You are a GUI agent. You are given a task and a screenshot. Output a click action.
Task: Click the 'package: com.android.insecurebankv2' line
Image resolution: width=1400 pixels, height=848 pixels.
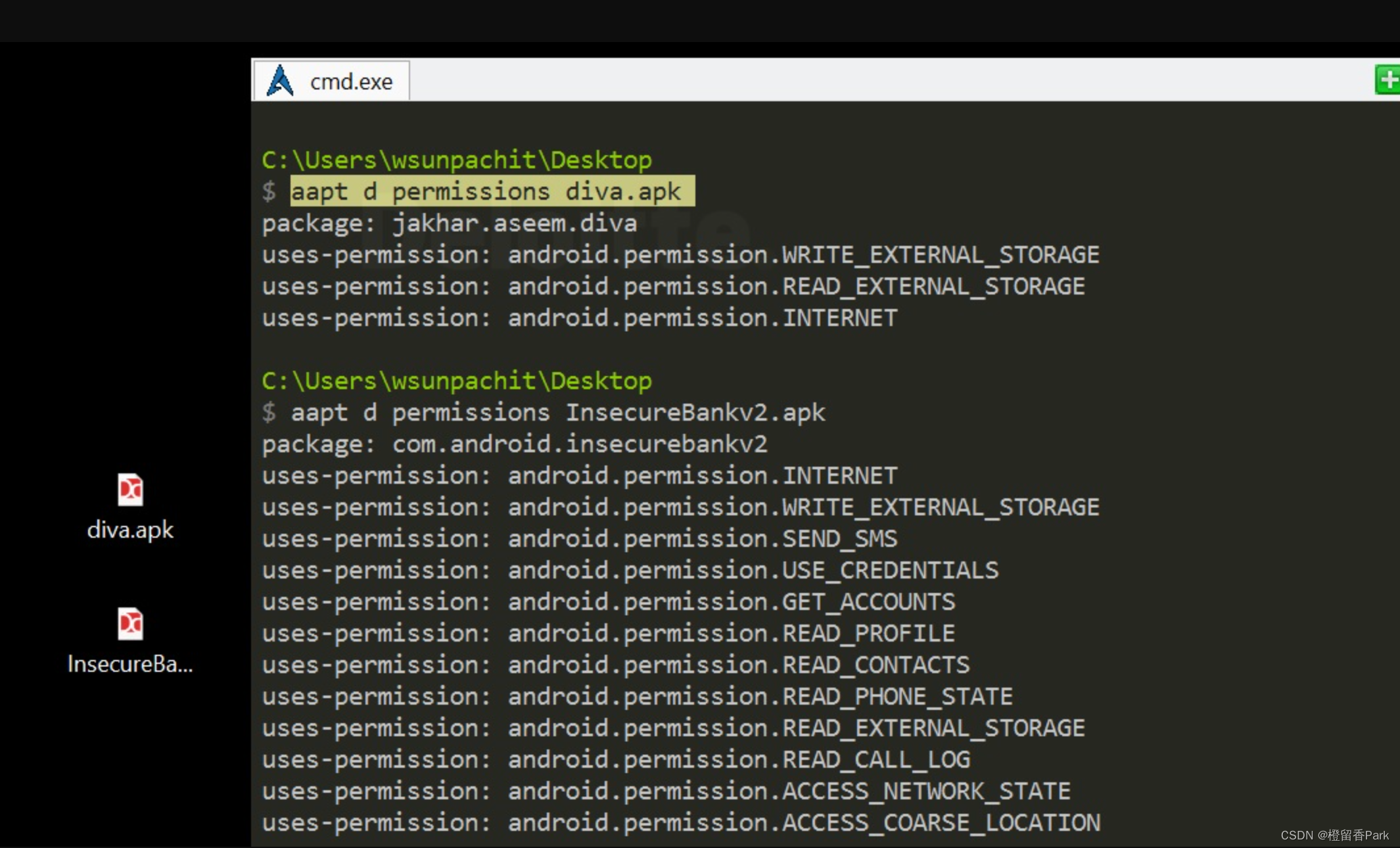(515, 444)
